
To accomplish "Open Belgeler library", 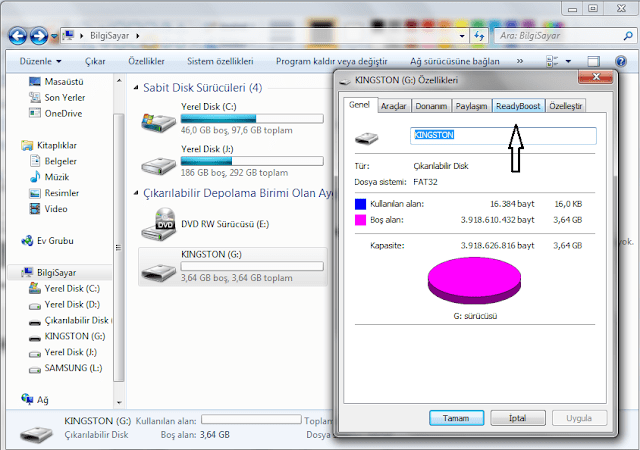I will [x=53, y=161].
